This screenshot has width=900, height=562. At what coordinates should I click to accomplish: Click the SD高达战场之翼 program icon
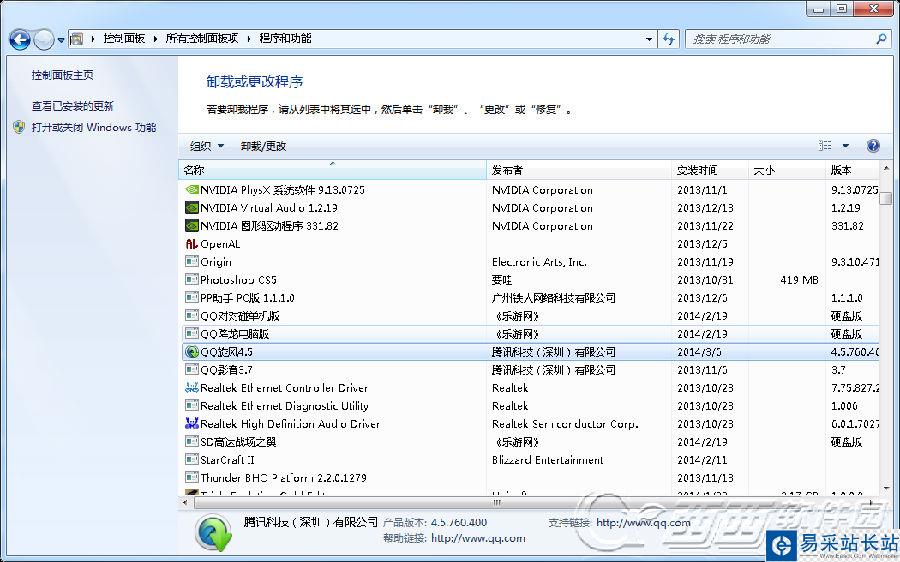tap(192, 441)
